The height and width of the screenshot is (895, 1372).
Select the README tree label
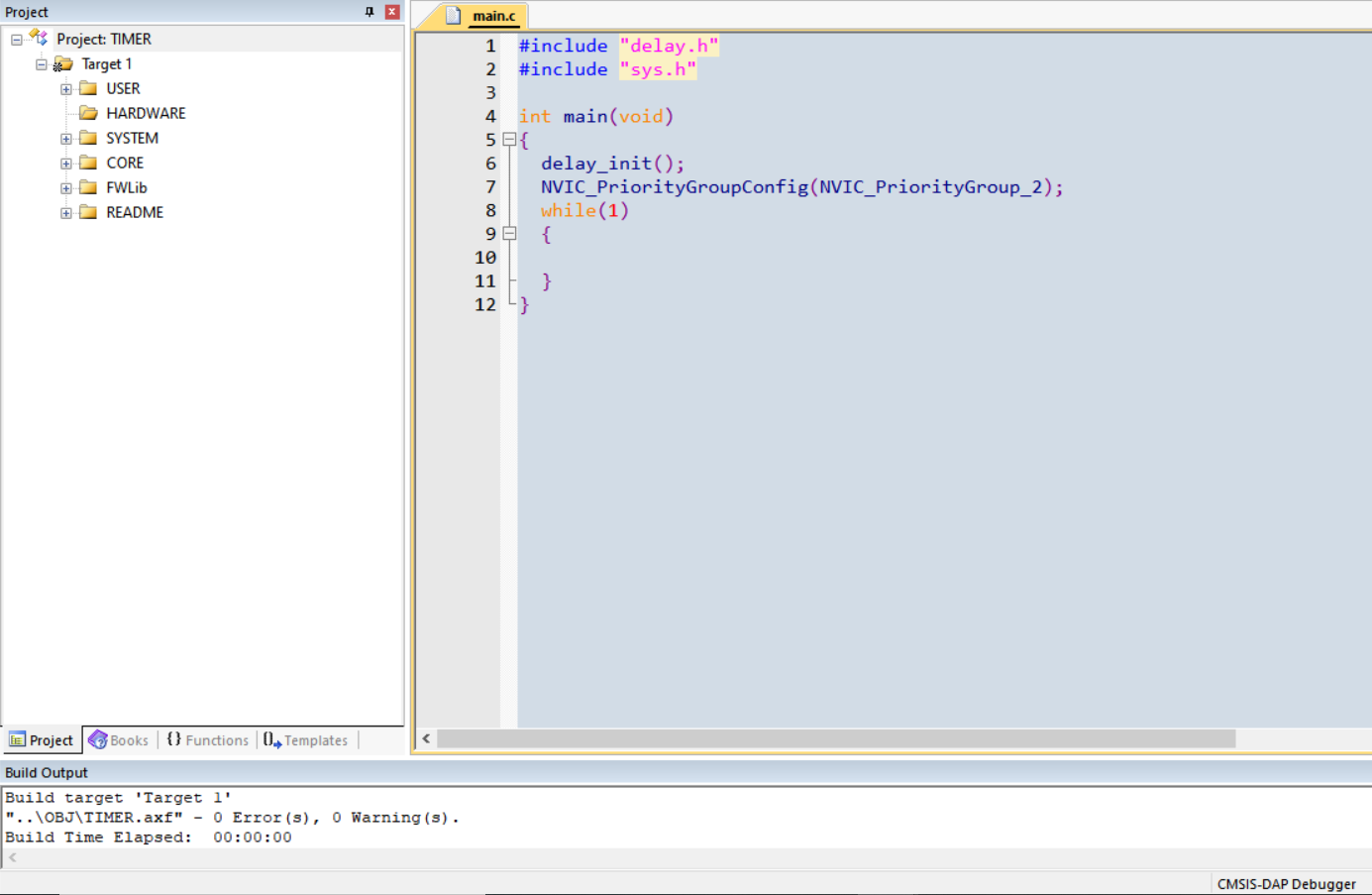point(135,212)
